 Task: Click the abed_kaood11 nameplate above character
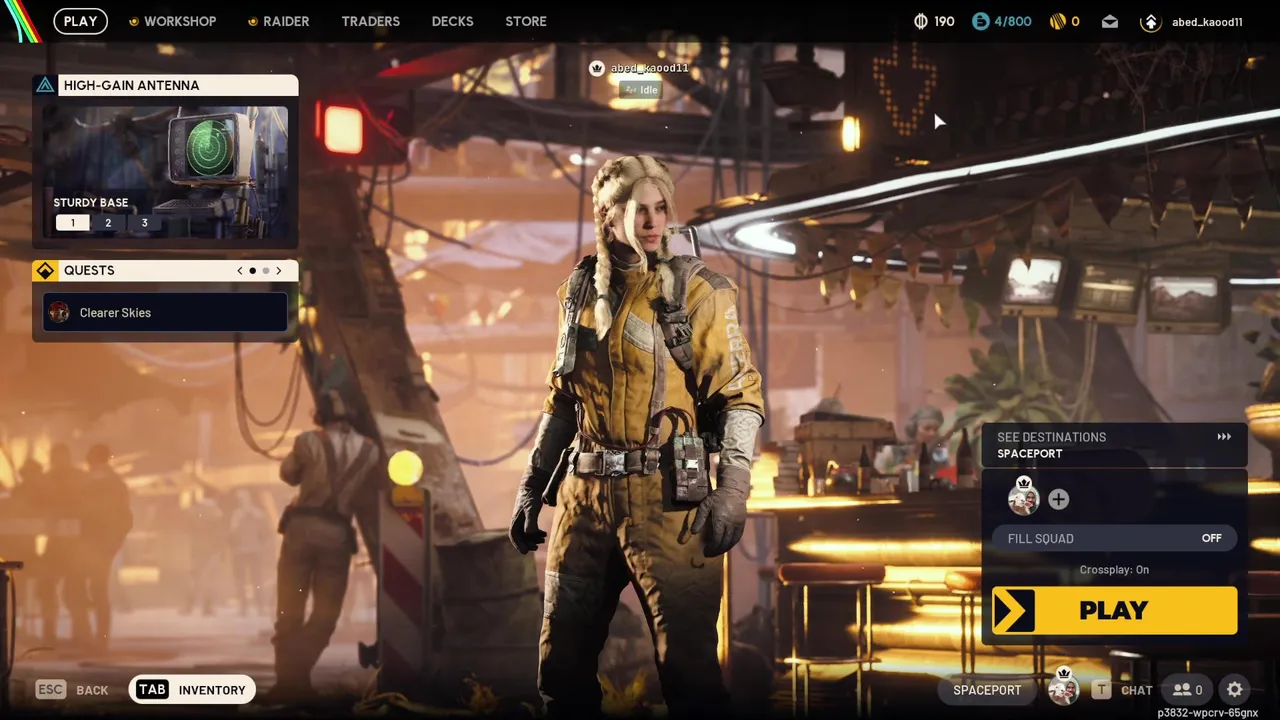click(x=650, y=68)
